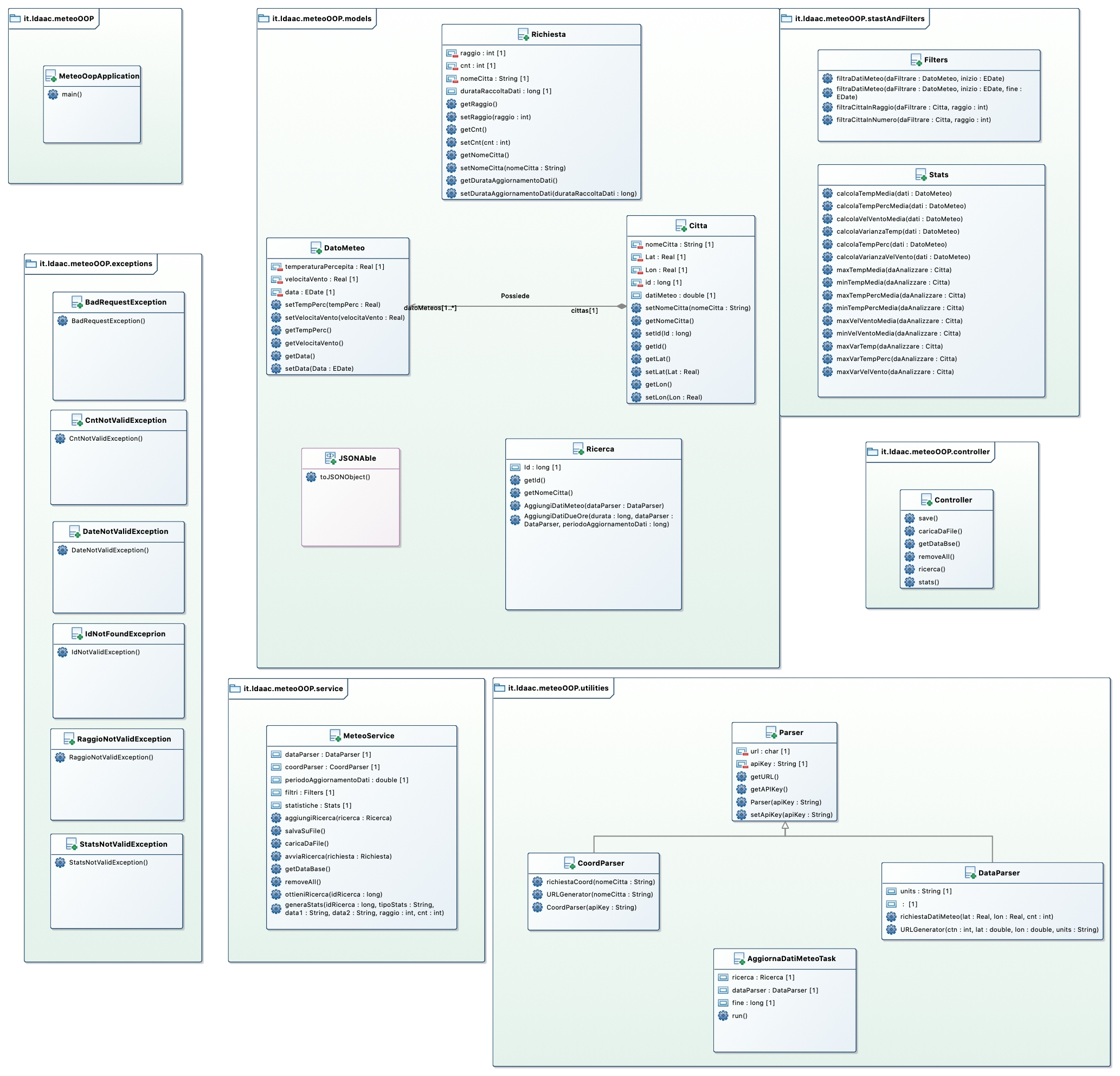
Task: Select the it.ldaac.meteoOOP.stastAndFilters package label
Action: tap(860, 19)
